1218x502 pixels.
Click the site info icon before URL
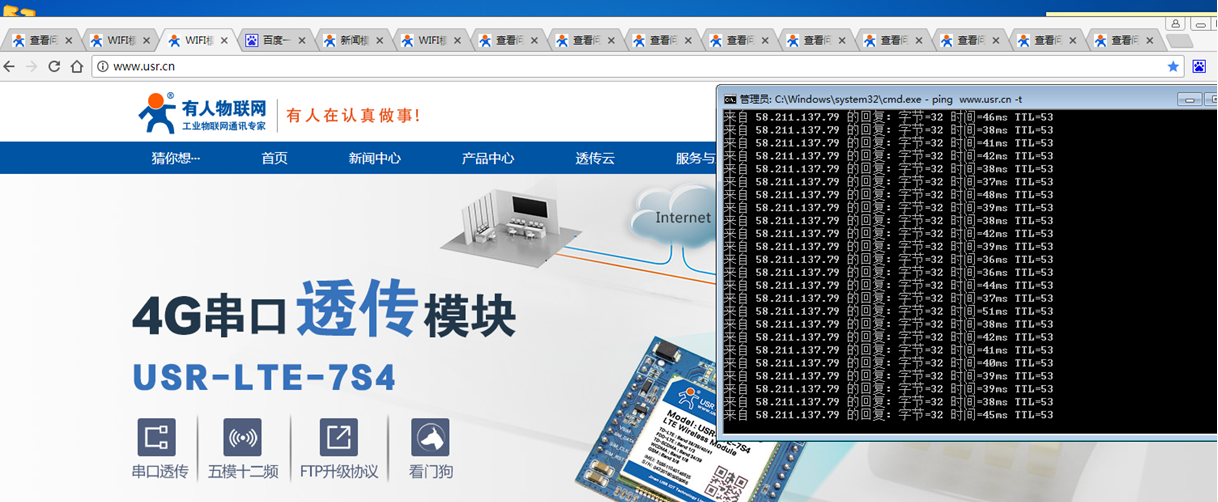[102, 66]
